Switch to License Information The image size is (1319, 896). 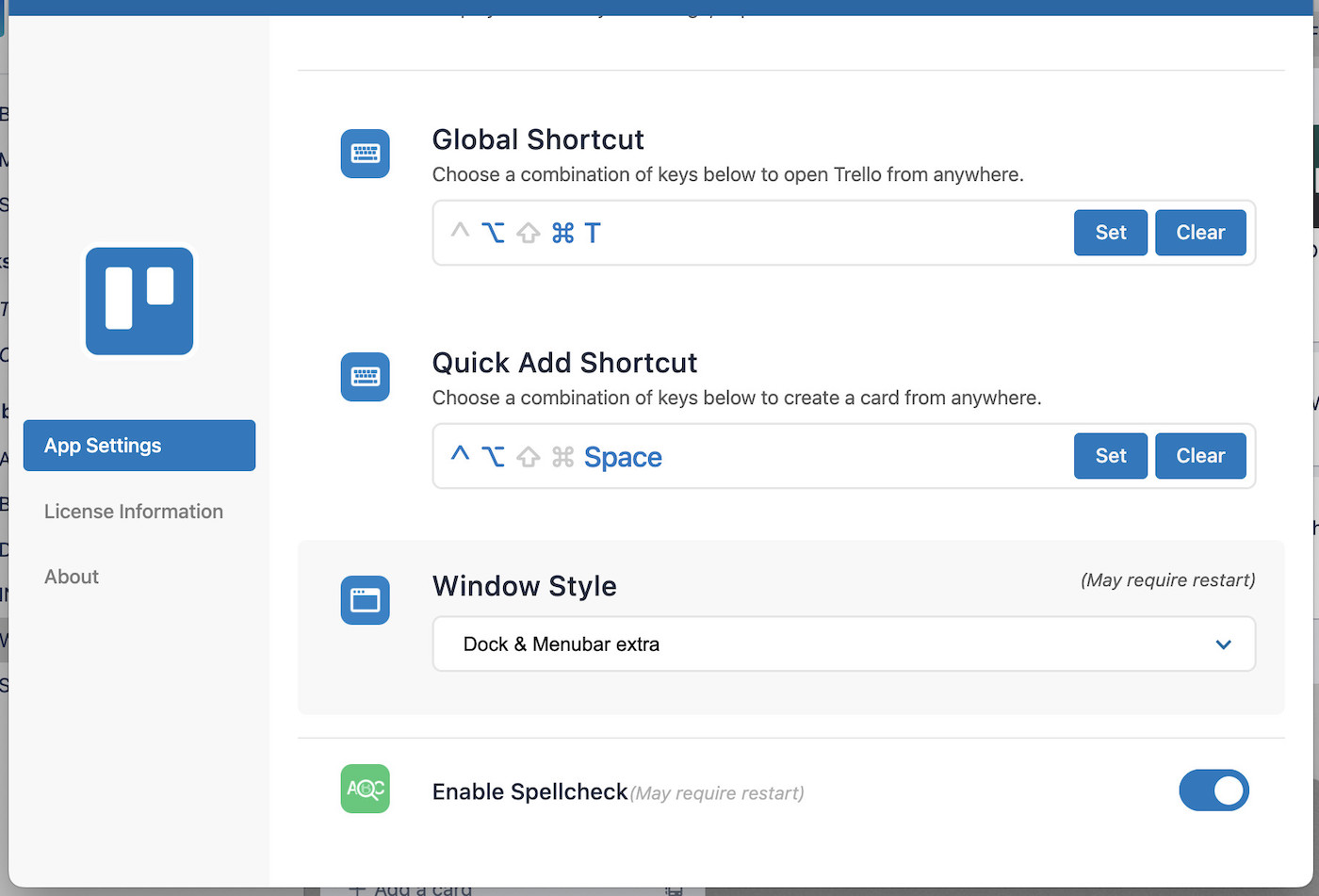[x=133, y=512]
